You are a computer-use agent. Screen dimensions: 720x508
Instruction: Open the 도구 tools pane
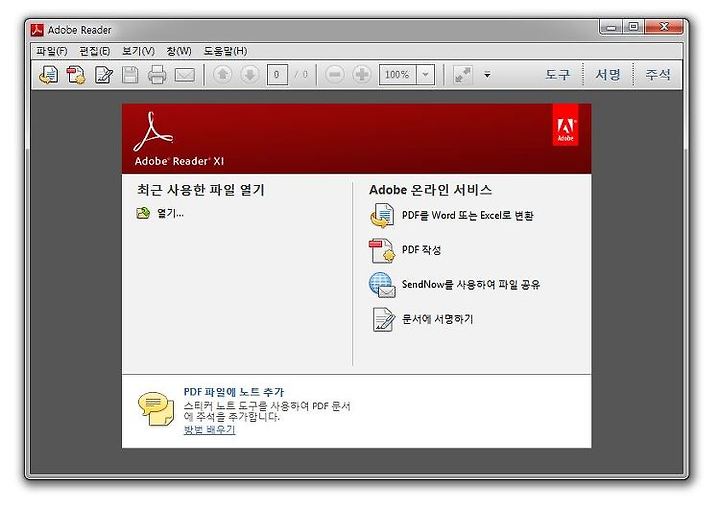(x=558, y=74)
